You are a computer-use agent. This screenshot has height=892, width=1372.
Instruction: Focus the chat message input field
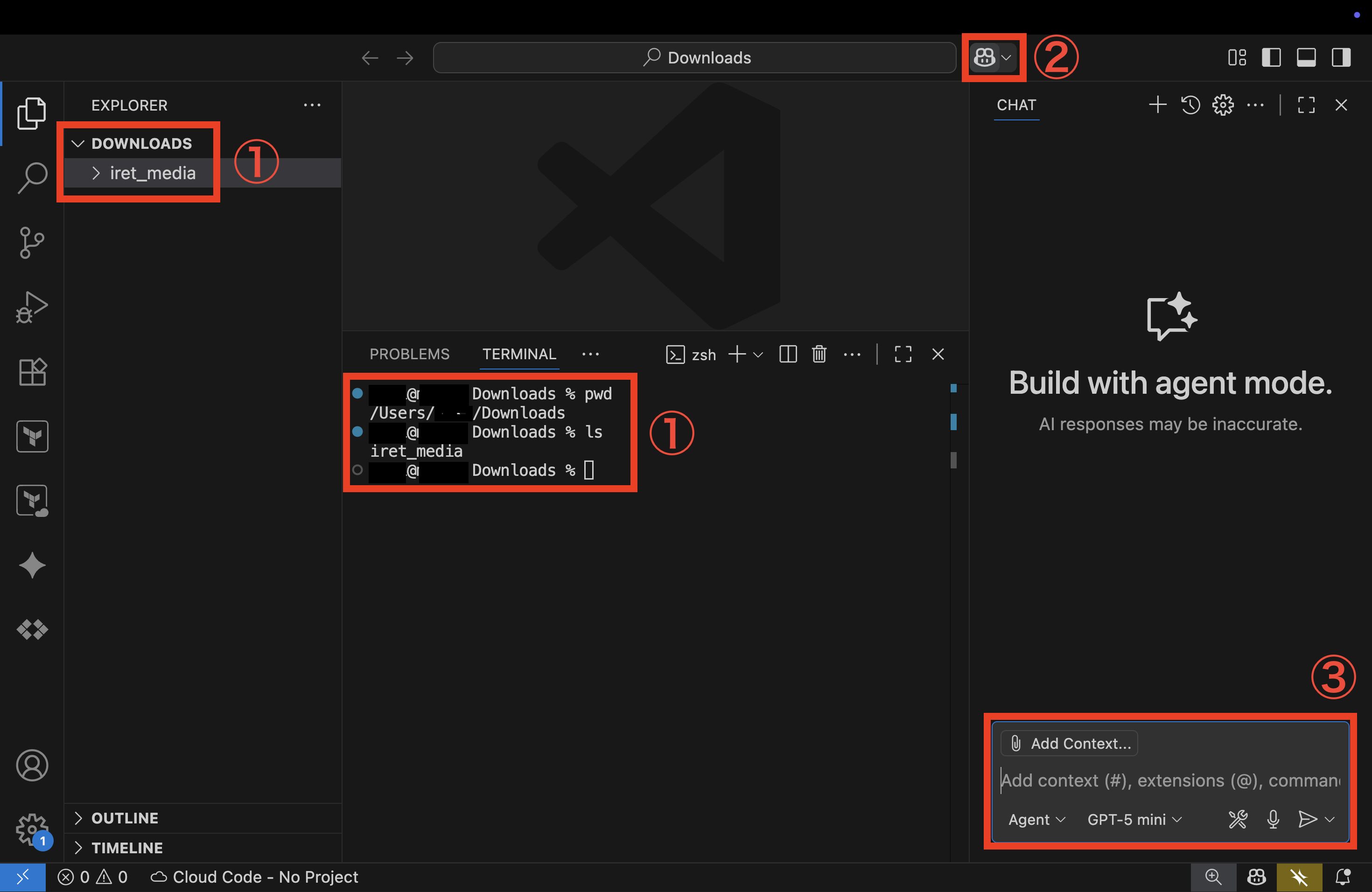[1170, 780]
